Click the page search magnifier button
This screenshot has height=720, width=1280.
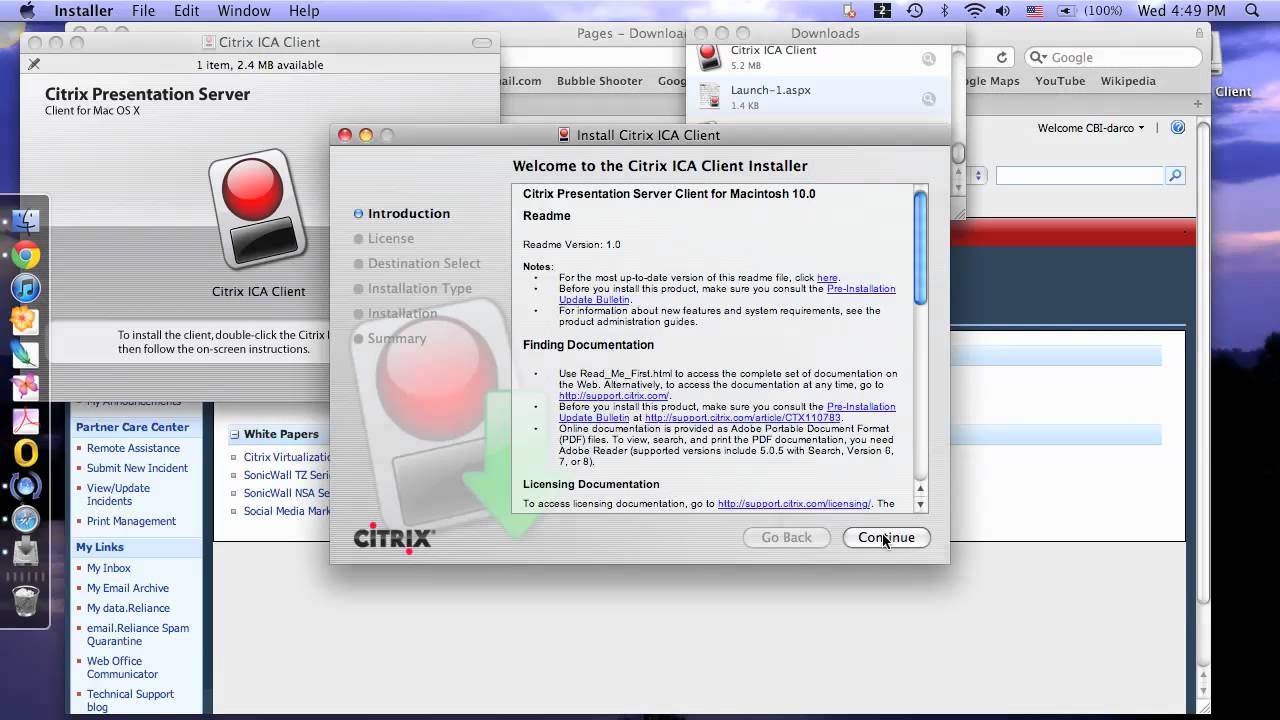pyautogui.click(x=1175, y=175)
